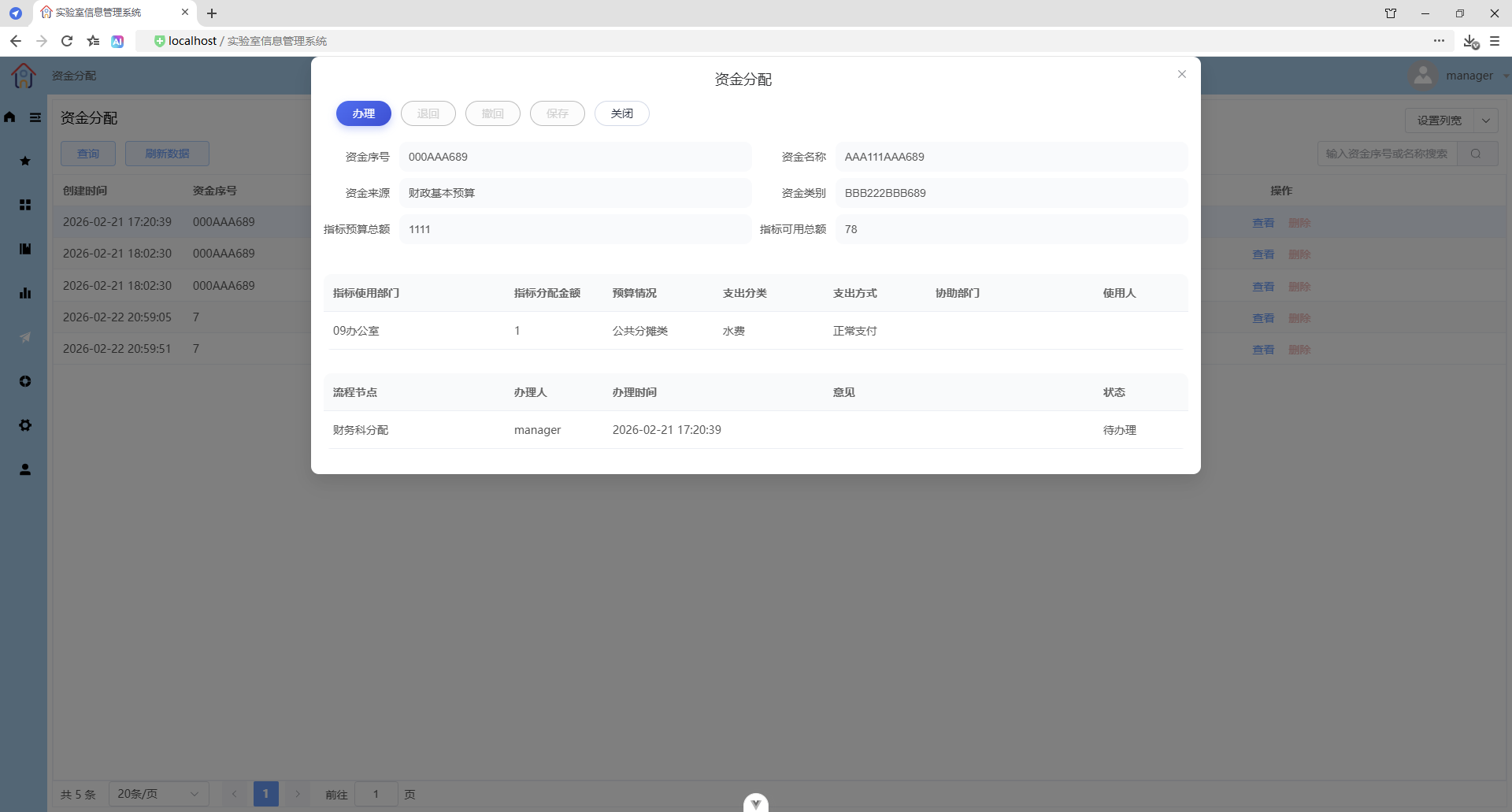Click the 待办理 status cell

1120,430
